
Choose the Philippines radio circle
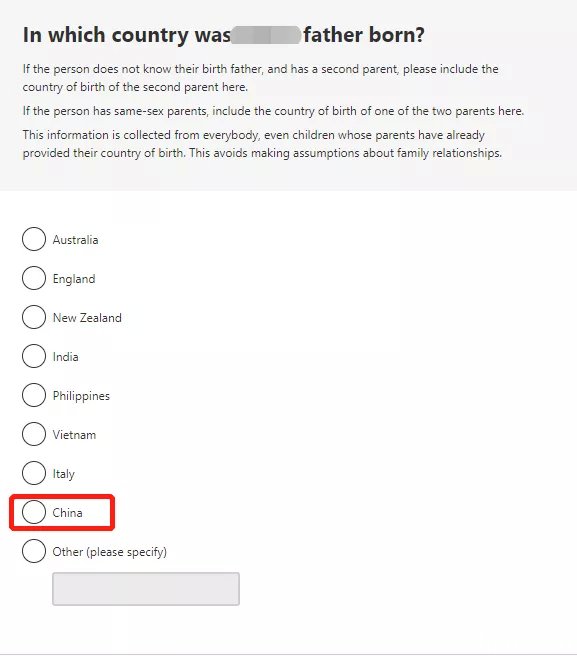[34, 395]
